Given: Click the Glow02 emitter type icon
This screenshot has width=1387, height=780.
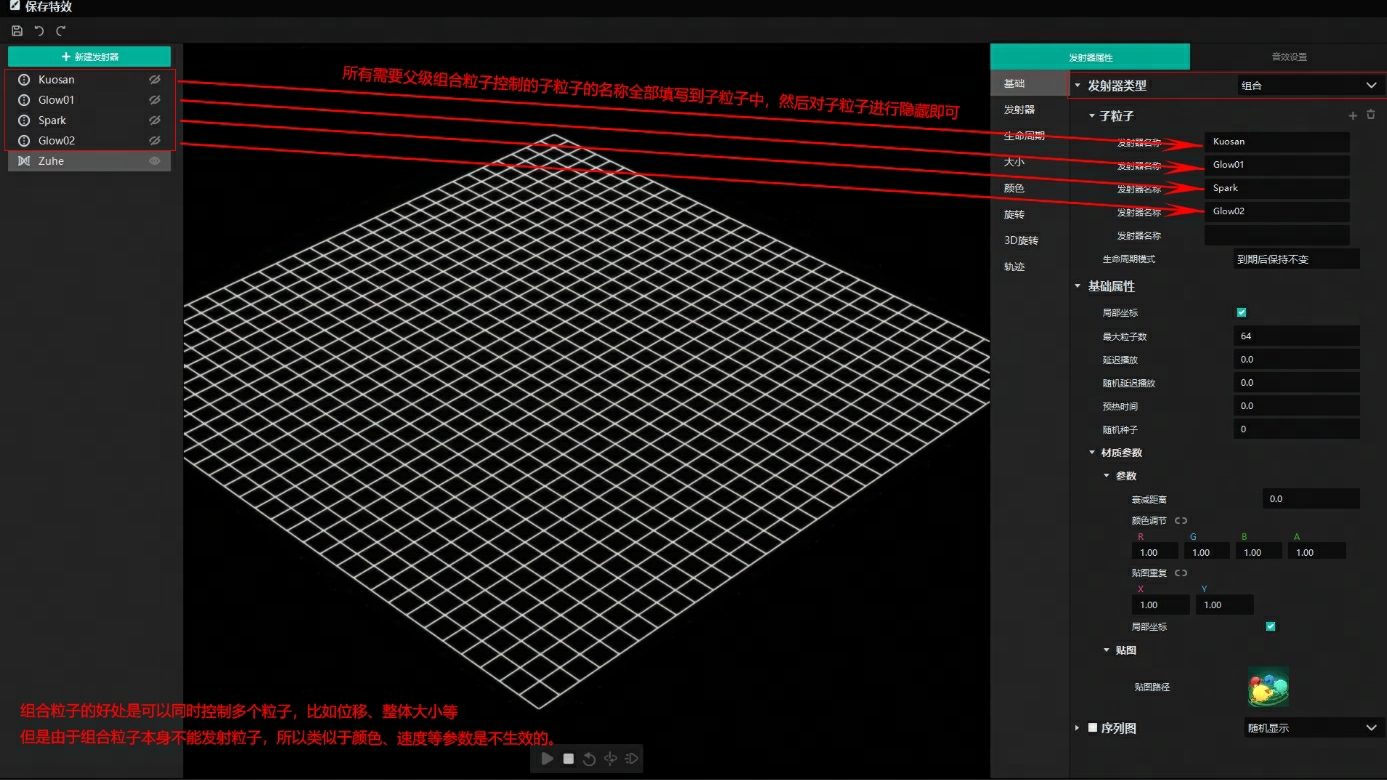Looking at the screenshot, I should 24,141.
